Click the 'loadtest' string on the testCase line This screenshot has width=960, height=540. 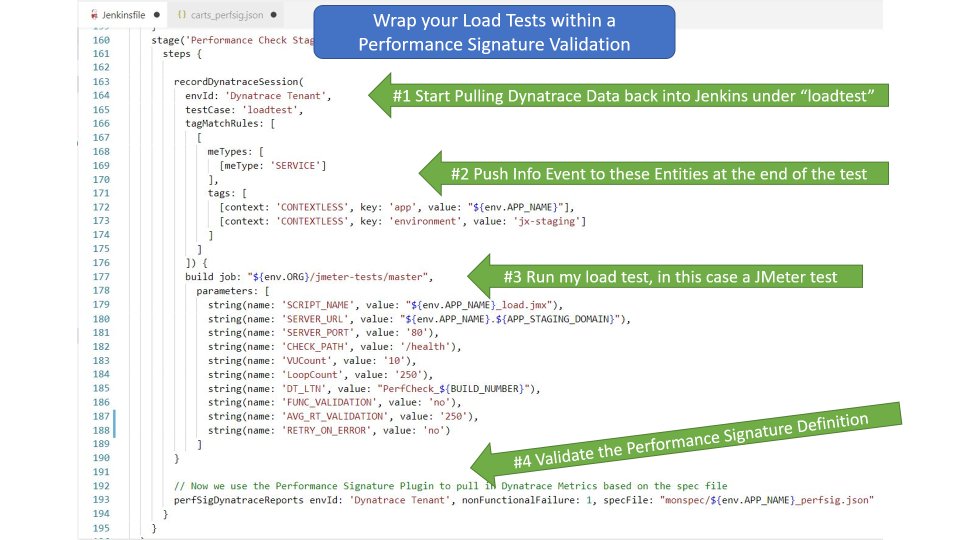270,110
